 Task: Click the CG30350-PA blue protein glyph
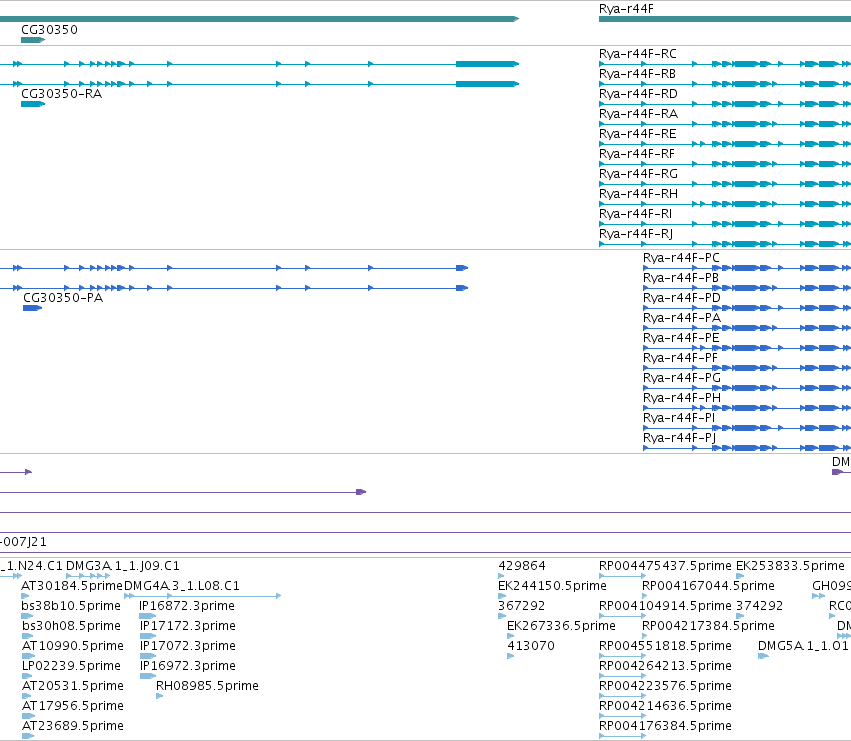[33, 308]
